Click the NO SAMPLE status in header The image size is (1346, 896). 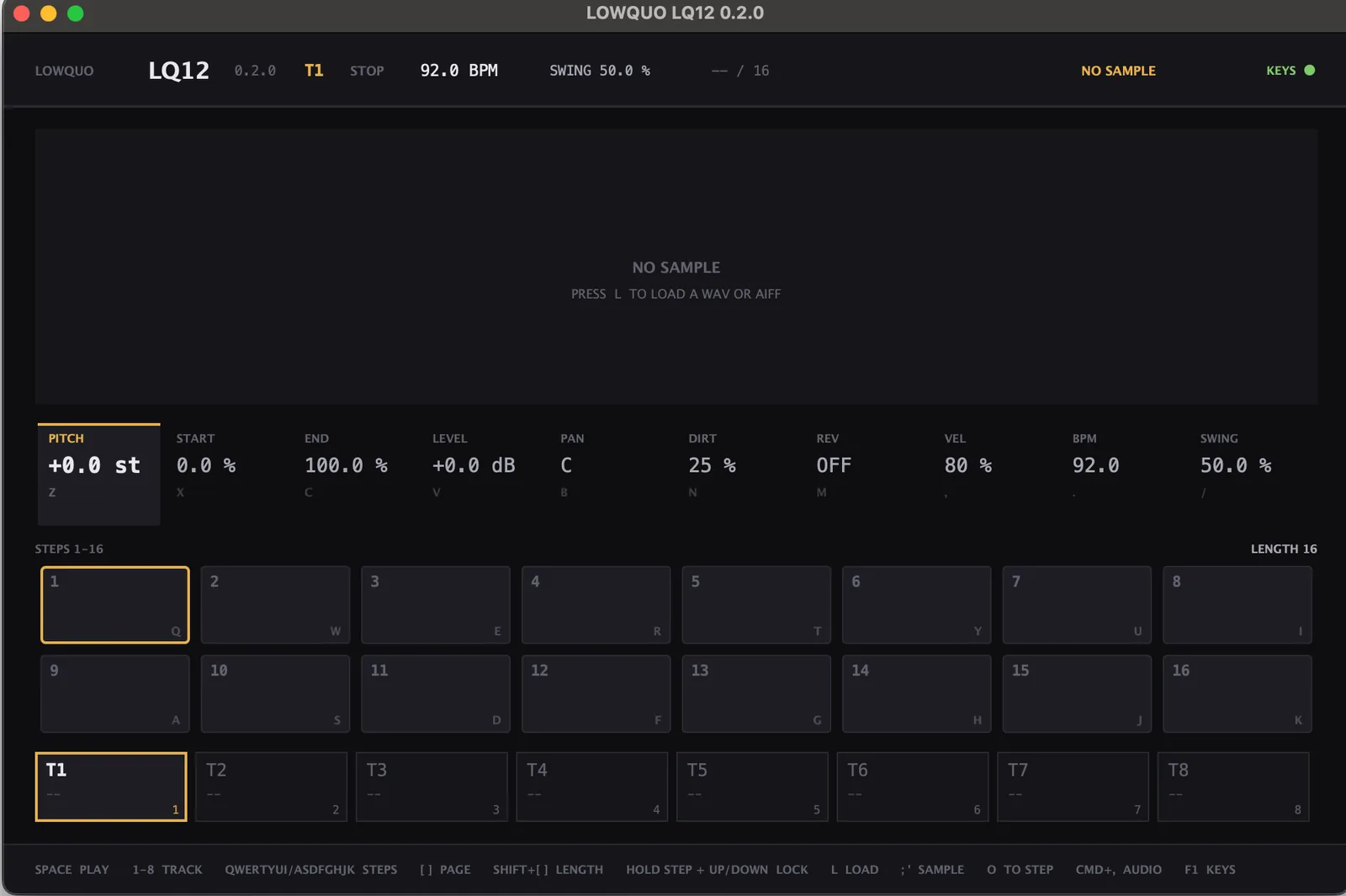(x=1118, y=71)
